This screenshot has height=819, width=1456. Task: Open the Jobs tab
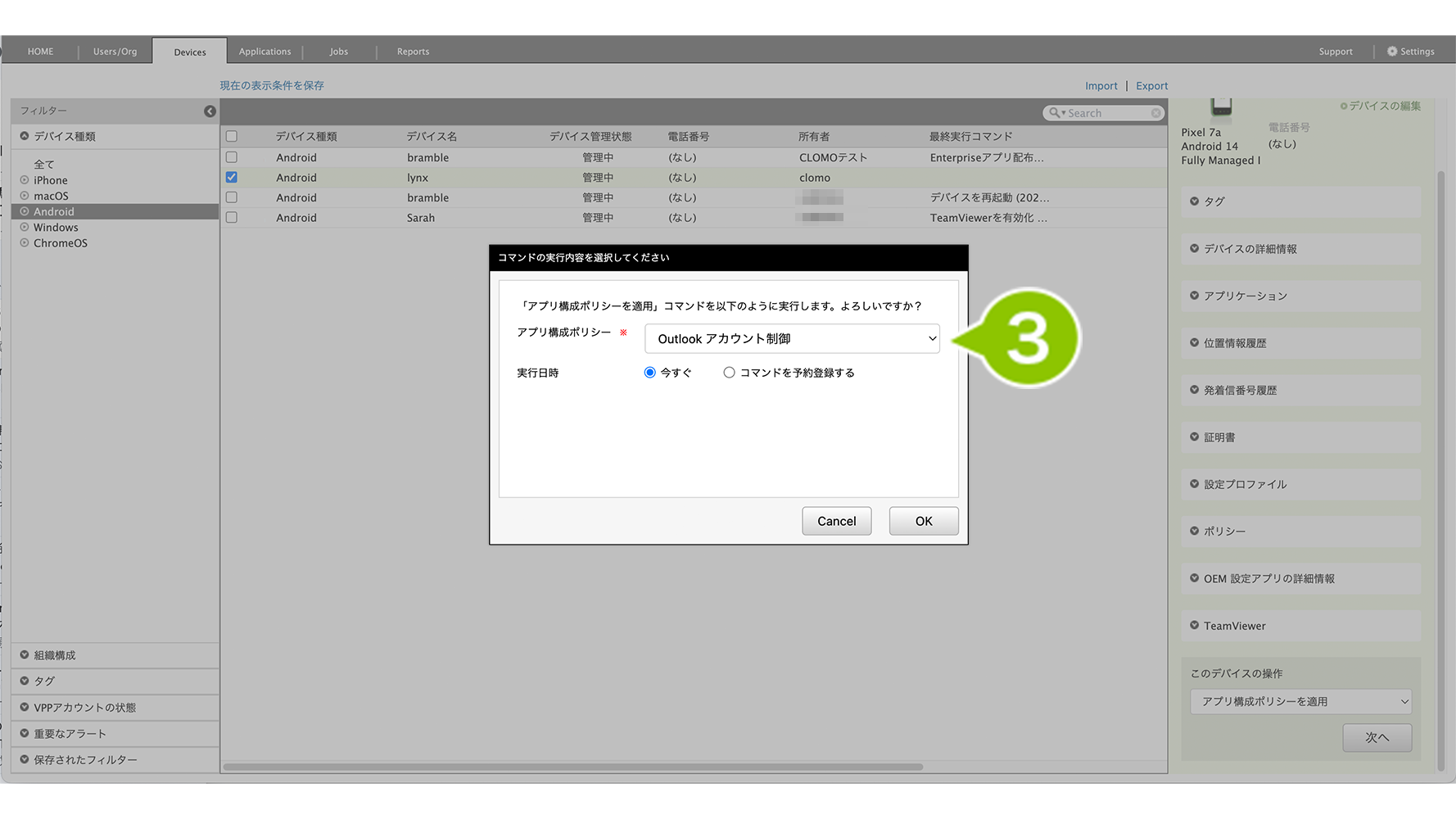339,52
